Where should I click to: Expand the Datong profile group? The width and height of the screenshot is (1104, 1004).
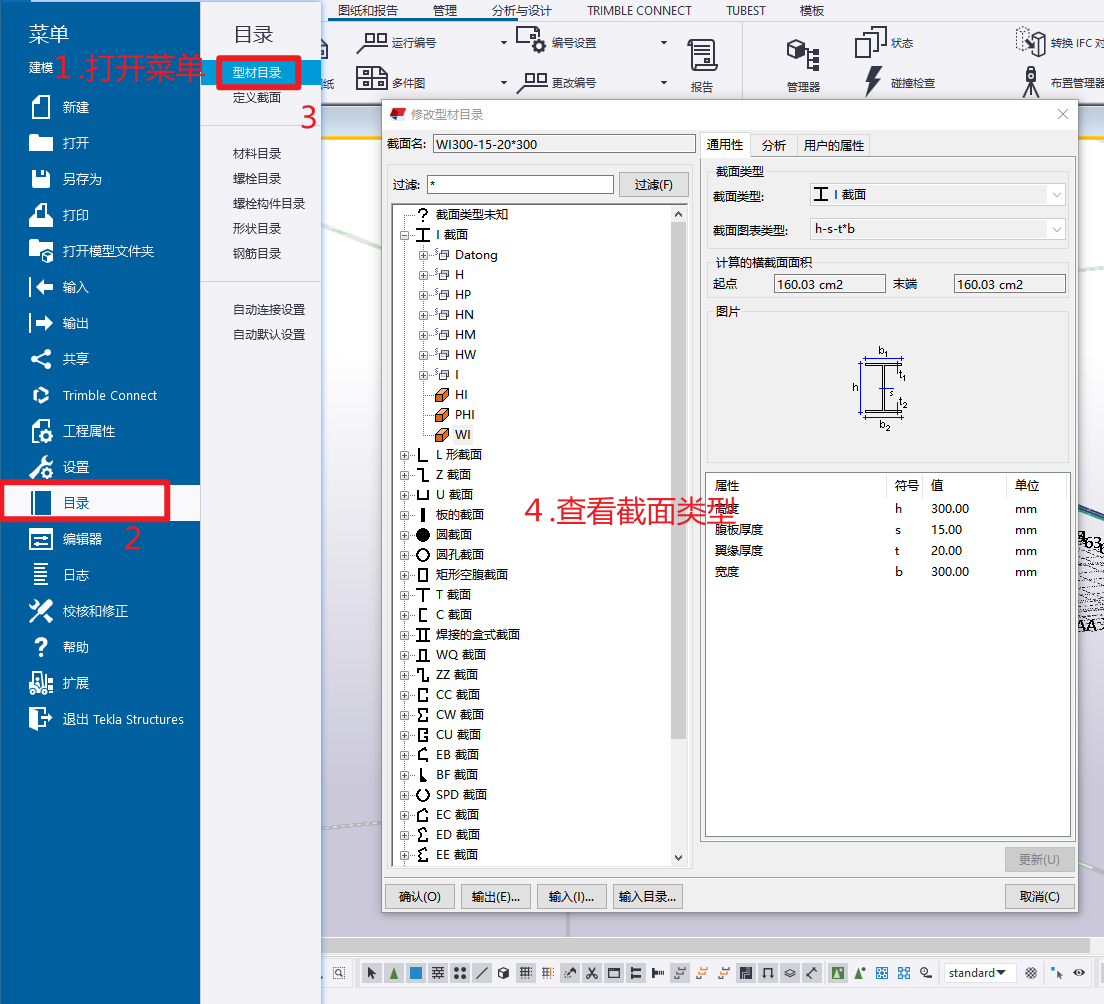(423, 255)
